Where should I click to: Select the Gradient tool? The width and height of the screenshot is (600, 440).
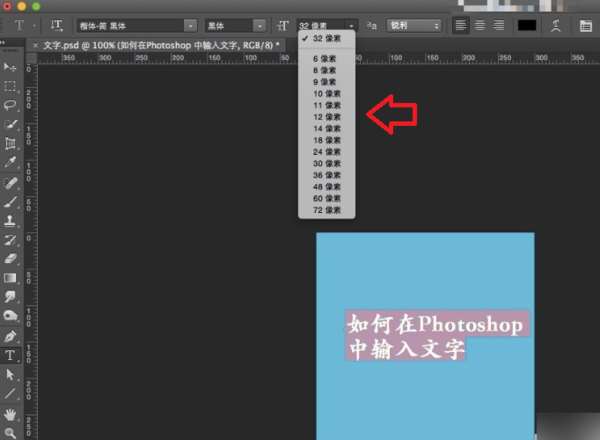point(10,278)
